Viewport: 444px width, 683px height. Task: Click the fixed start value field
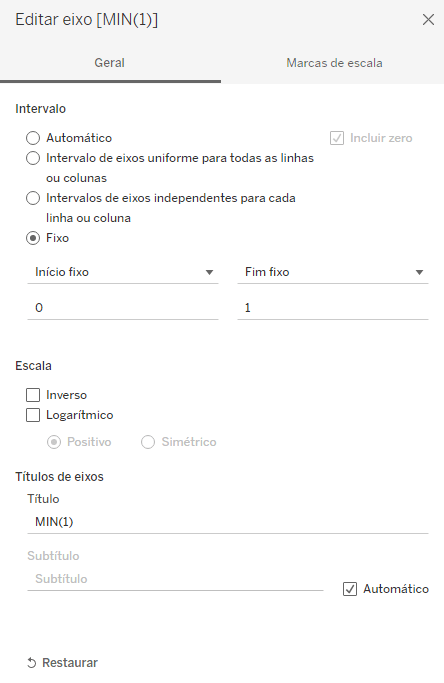point(123,308)
